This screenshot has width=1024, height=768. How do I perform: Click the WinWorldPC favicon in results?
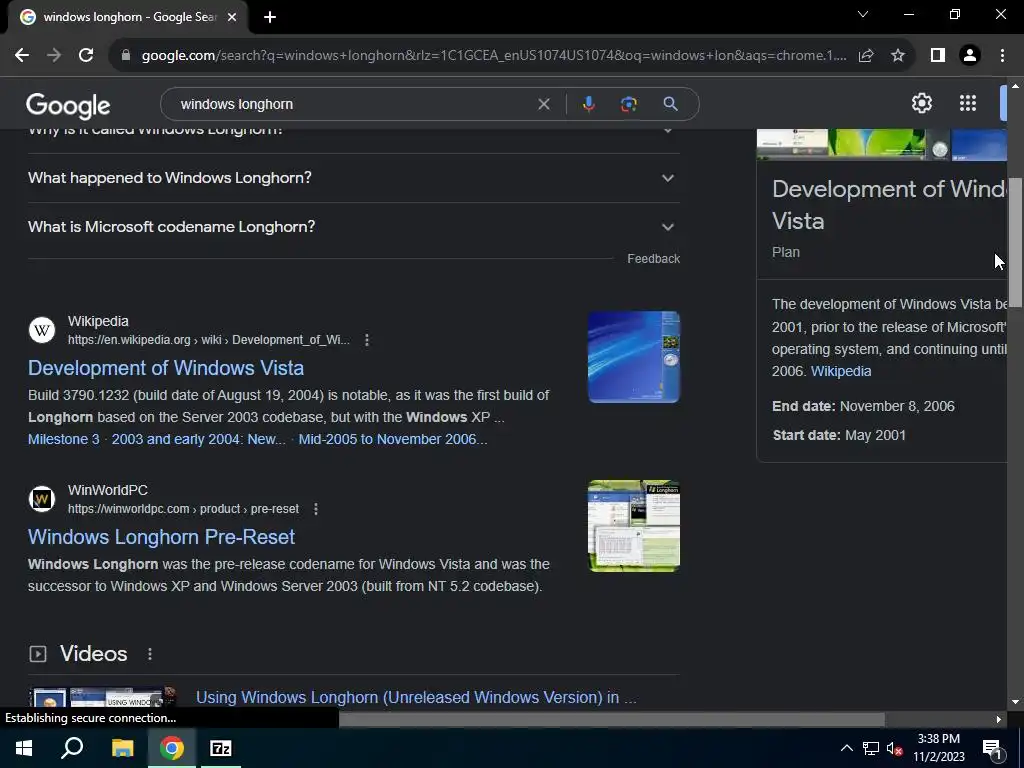pyautogui.click(x=42, y=499)
